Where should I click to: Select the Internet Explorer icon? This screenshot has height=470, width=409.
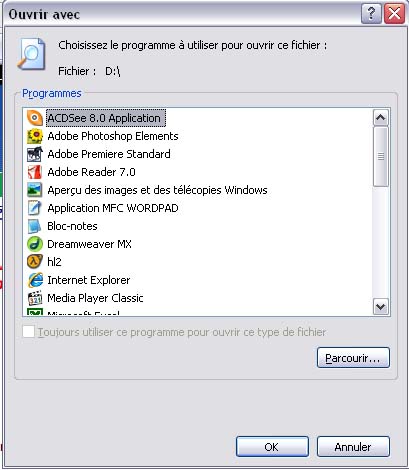click(x=35, y=280)
